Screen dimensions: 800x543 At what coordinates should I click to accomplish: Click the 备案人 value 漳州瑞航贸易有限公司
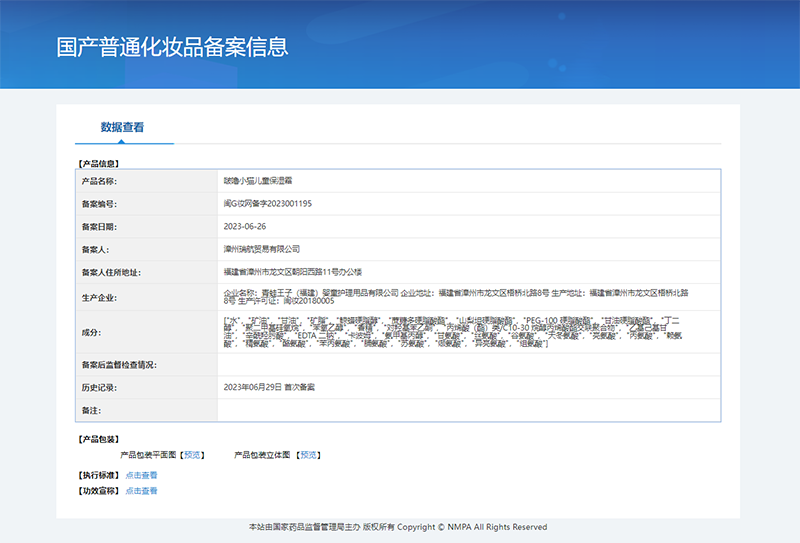[x=262, y=249]
